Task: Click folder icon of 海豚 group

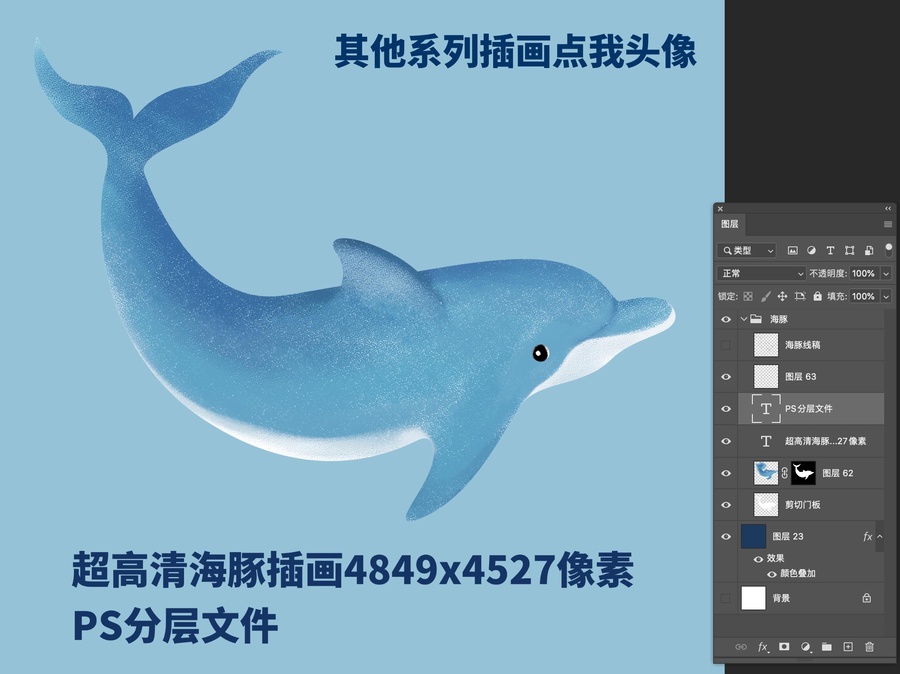Action: 757,319
